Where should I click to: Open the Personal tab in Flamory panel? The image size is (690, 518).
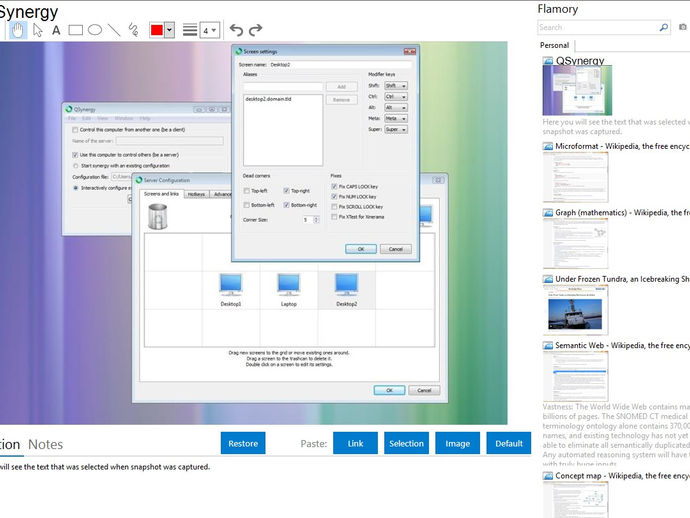pos(554,45)
